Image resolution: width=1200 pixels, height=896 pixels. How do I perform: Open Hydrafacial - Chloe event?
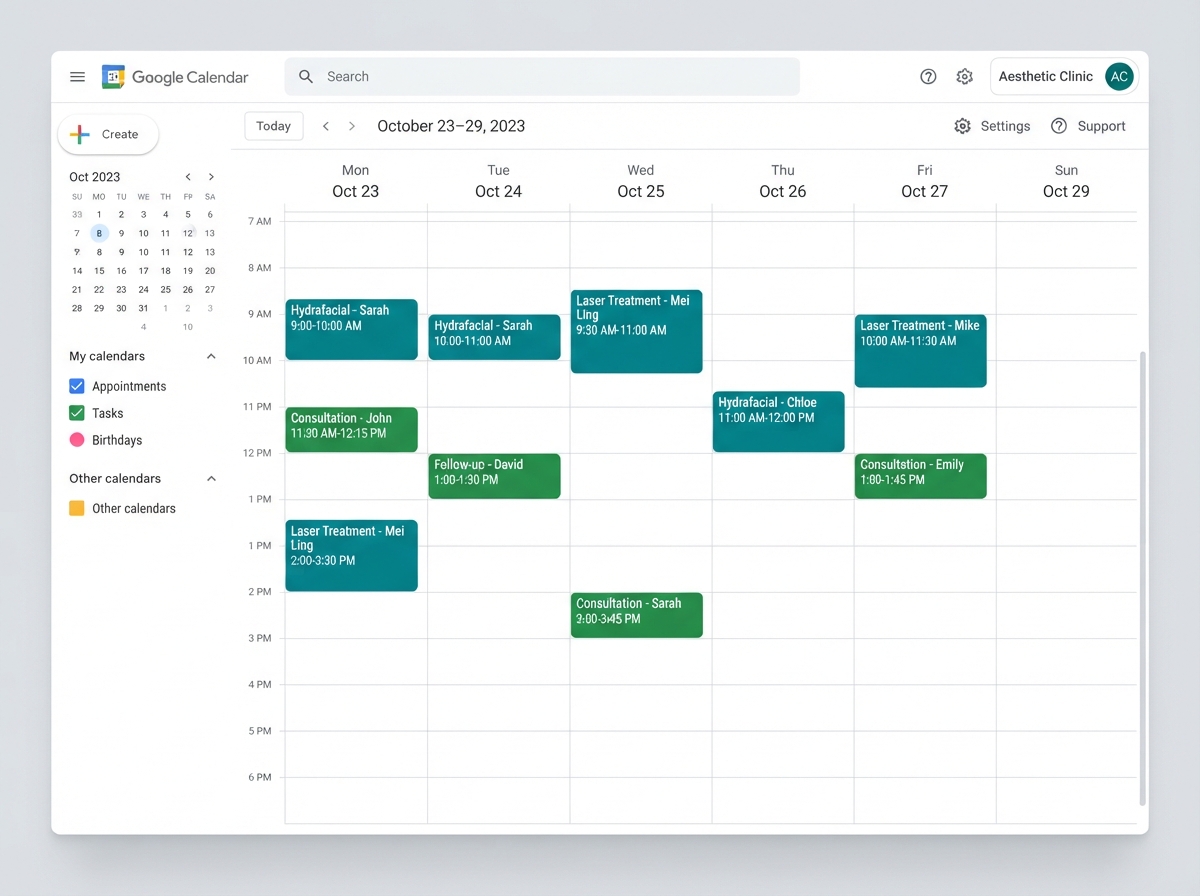778,421
